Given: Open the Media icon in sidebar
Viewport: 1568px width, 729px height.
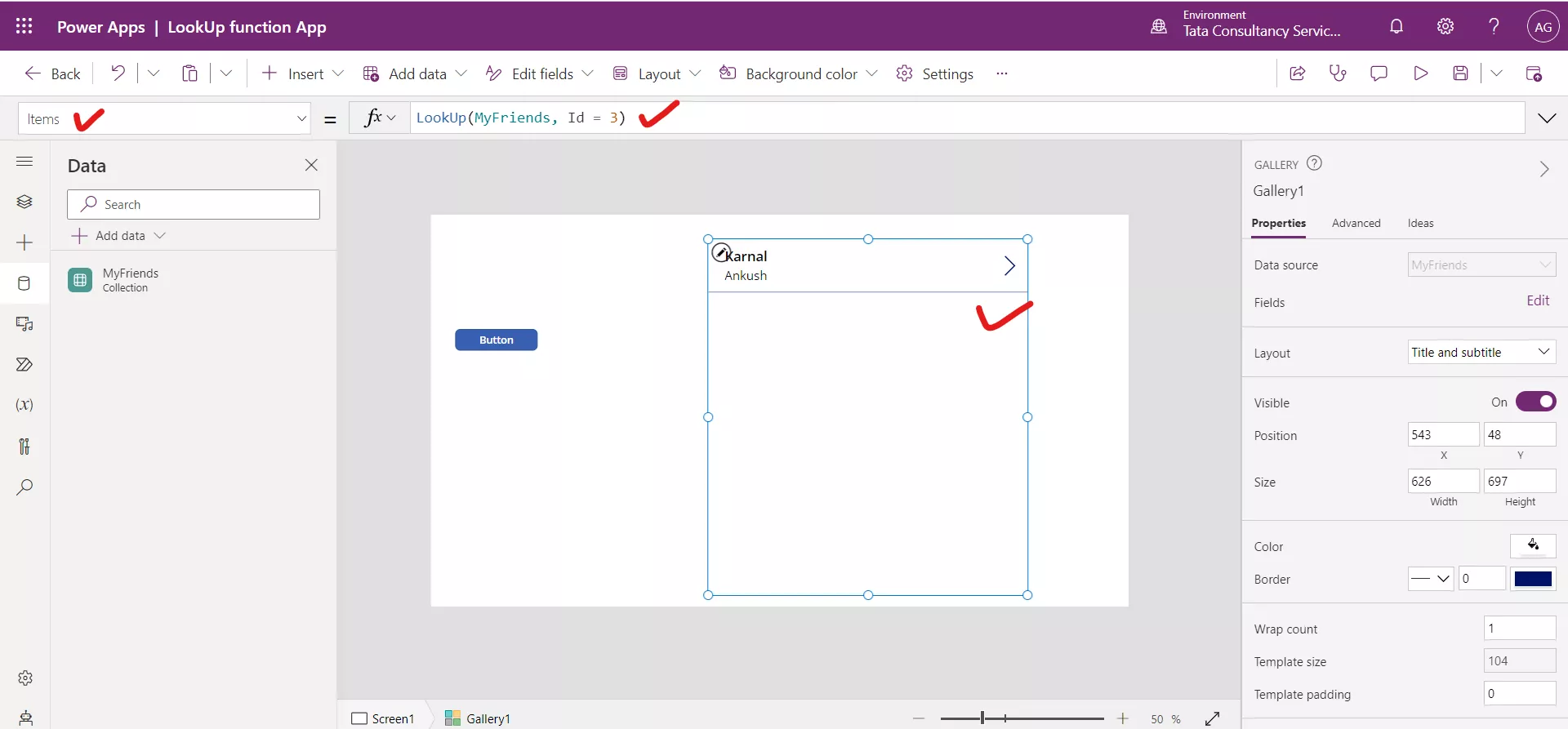Looking at the screenshot, I should 24,324.
